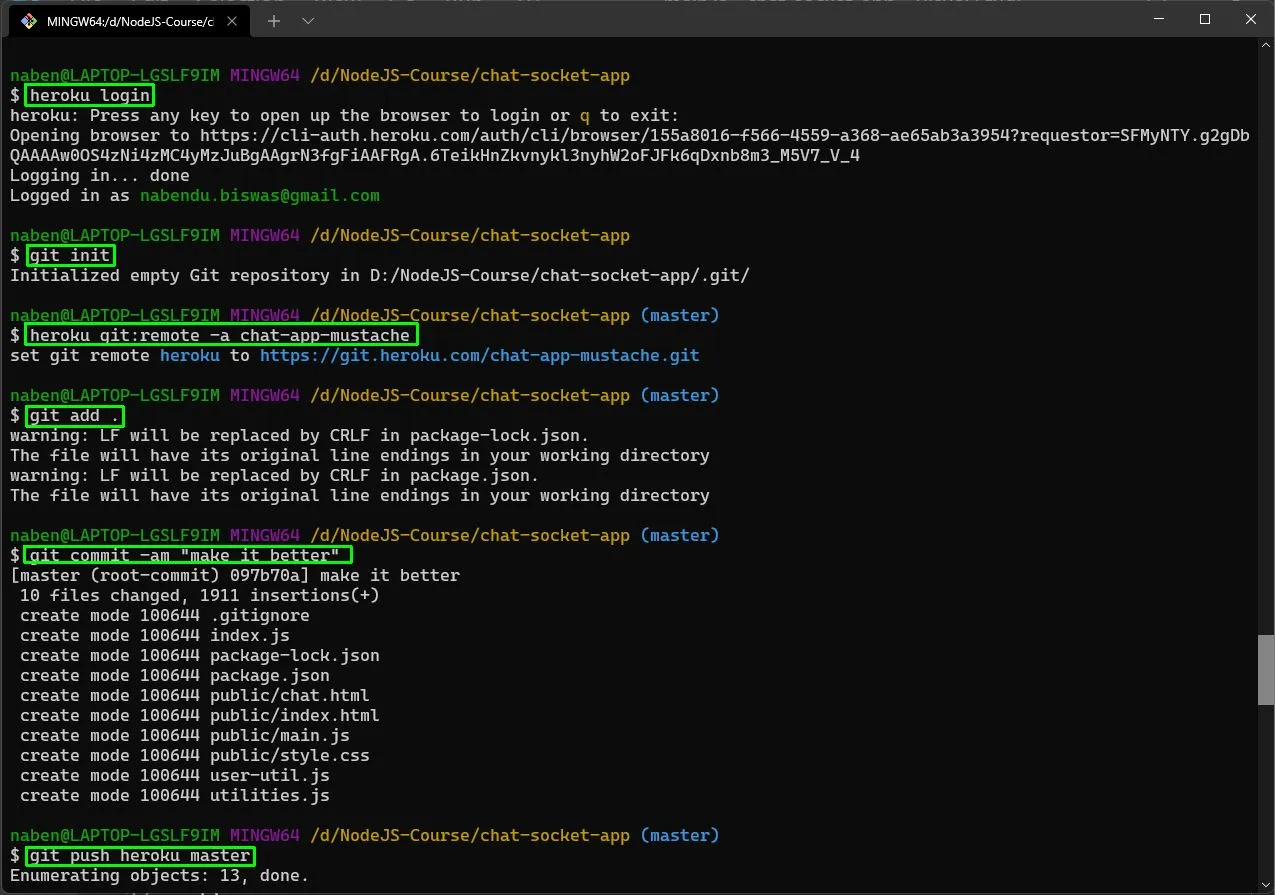Viewport: 1275px width, 895px height.
Task: Click 'create mode 100644 user-util.js' line
Action: pyautogui.click(x=175, y=776)
